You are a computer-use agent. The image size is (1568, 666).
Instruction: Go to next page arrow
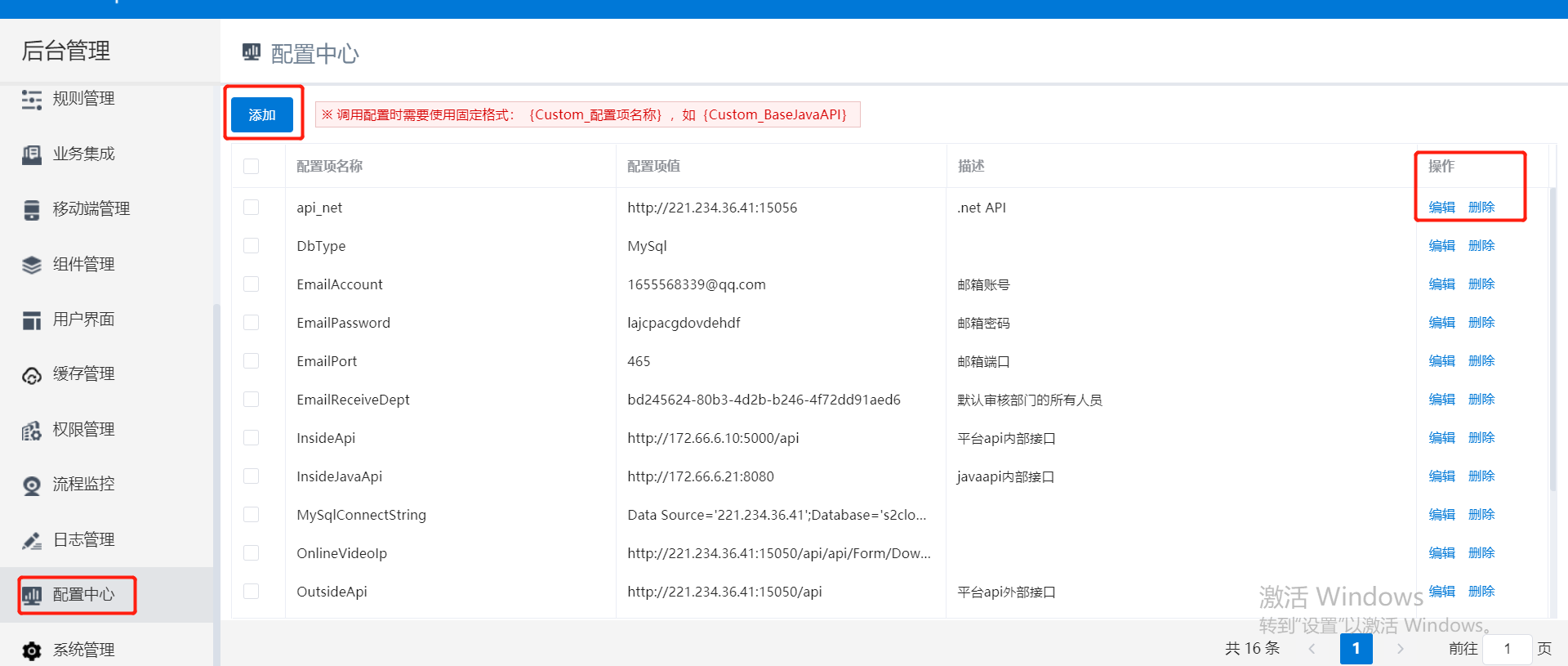(1401, 649)
